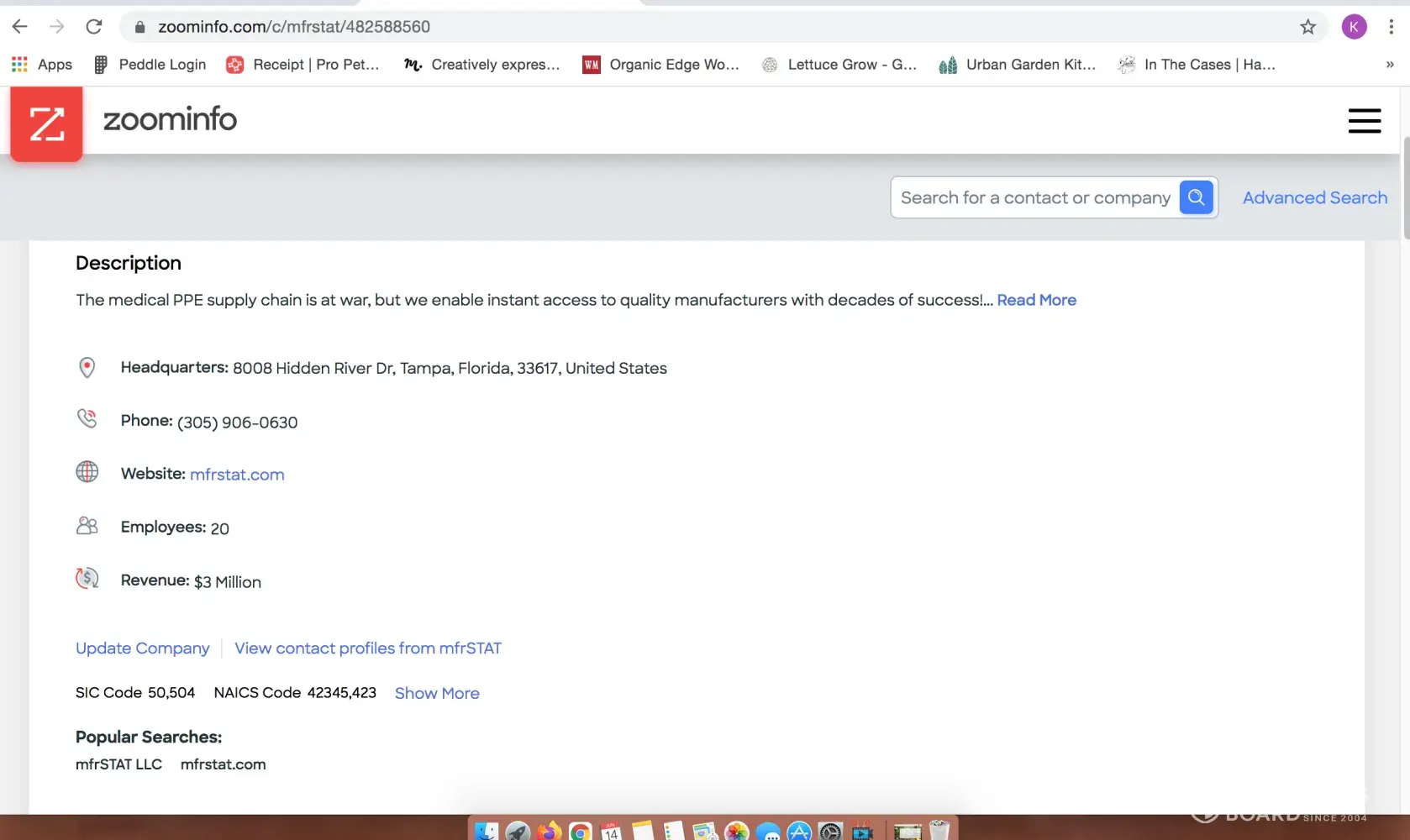Click the revenue dollar icon
1410x840 pixels.
[87, 579]
